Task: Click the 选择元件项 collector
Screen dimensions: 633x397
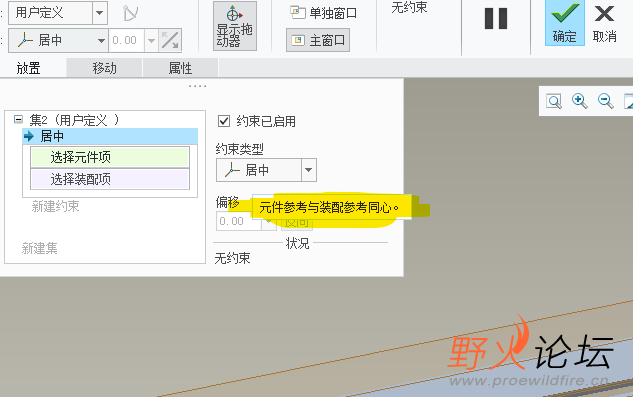Action: pos(110,157)
